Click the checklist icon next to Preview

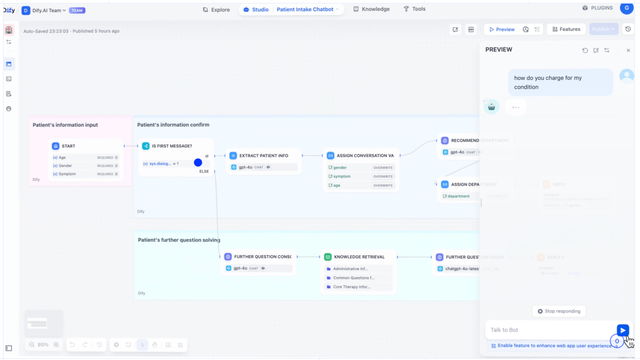coord(537,29)
